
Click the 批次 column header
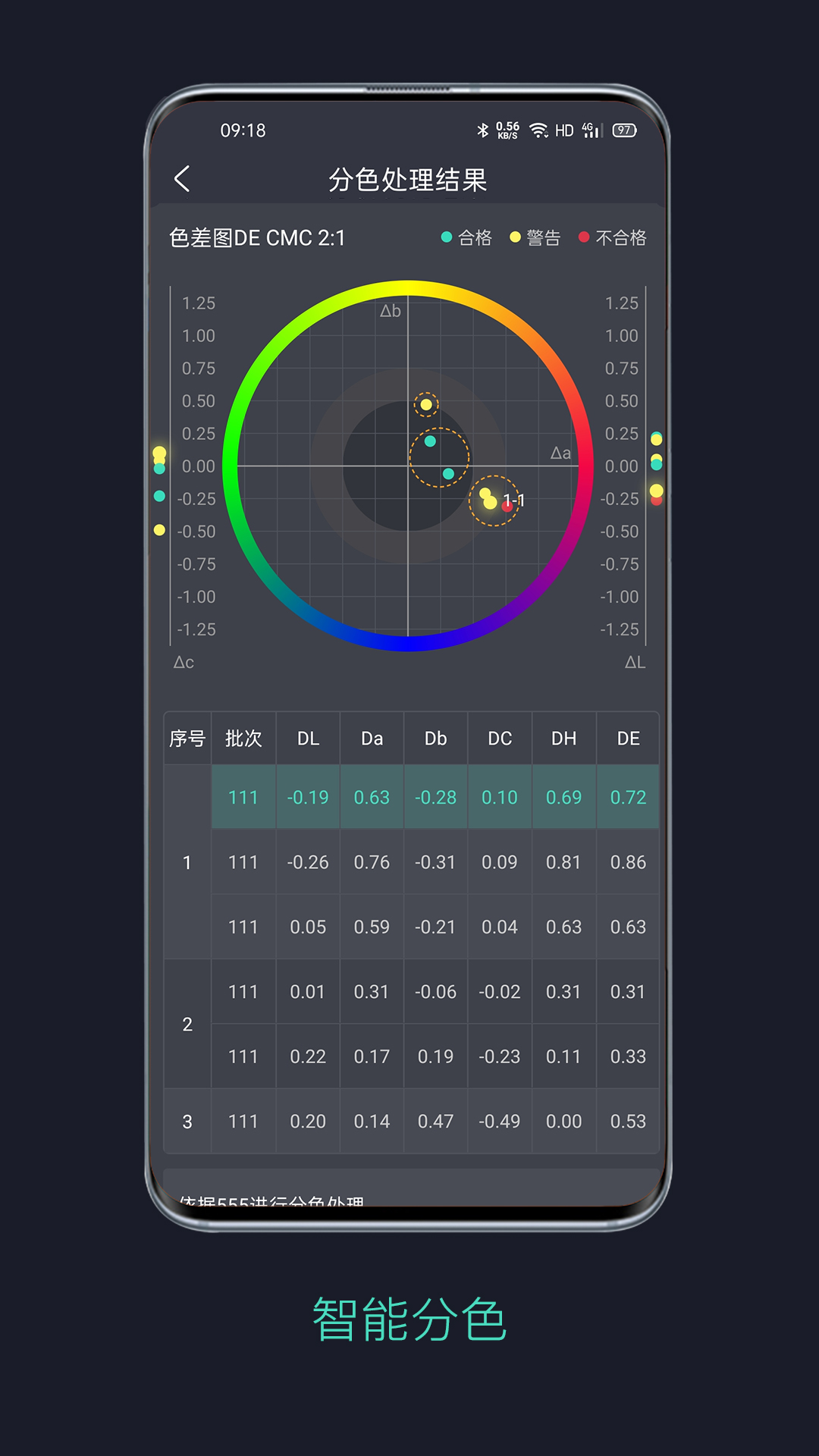click(243, 739)
